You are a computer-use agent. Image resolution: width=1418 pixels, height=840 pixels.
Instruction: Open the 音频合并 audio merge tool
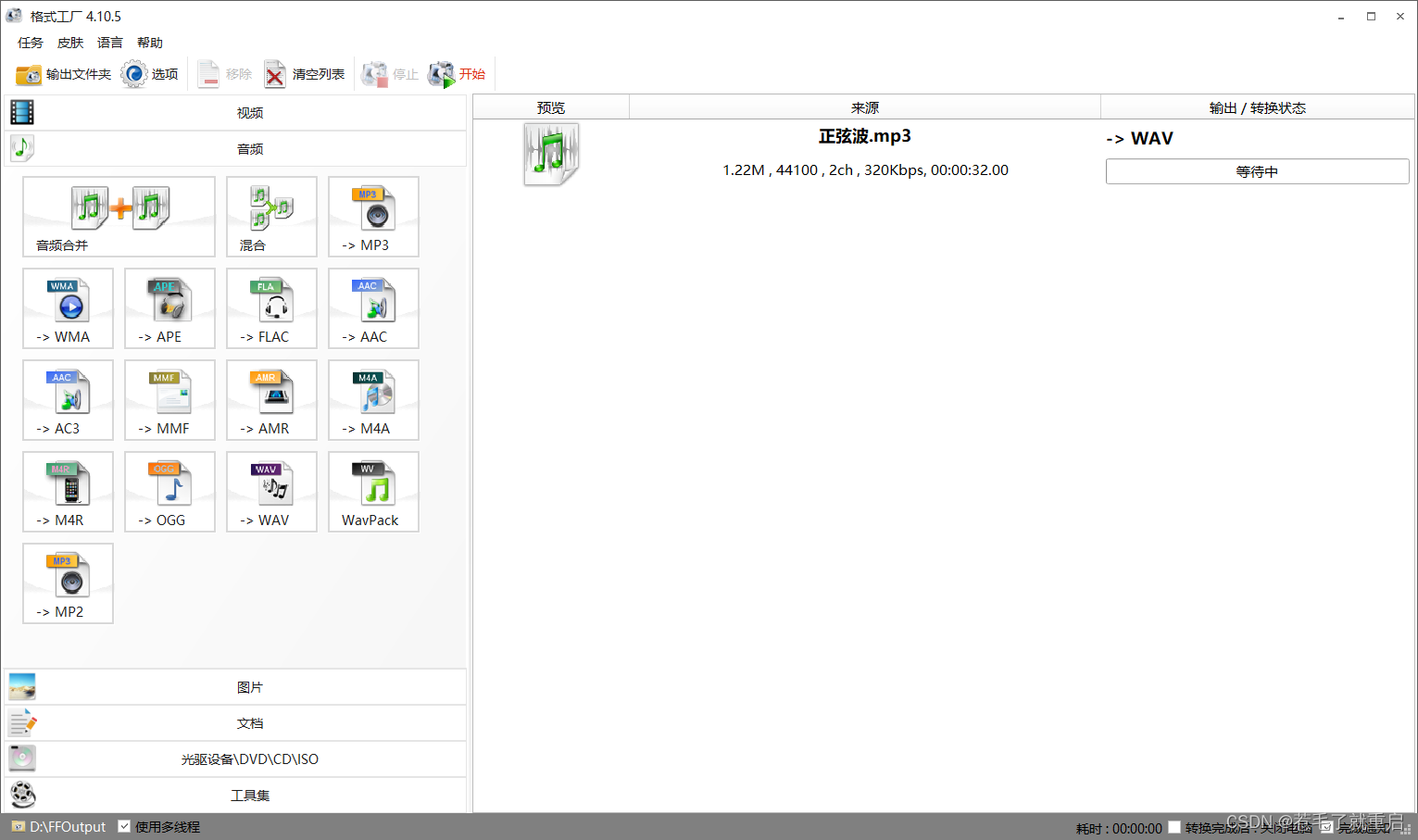point(119,217)
